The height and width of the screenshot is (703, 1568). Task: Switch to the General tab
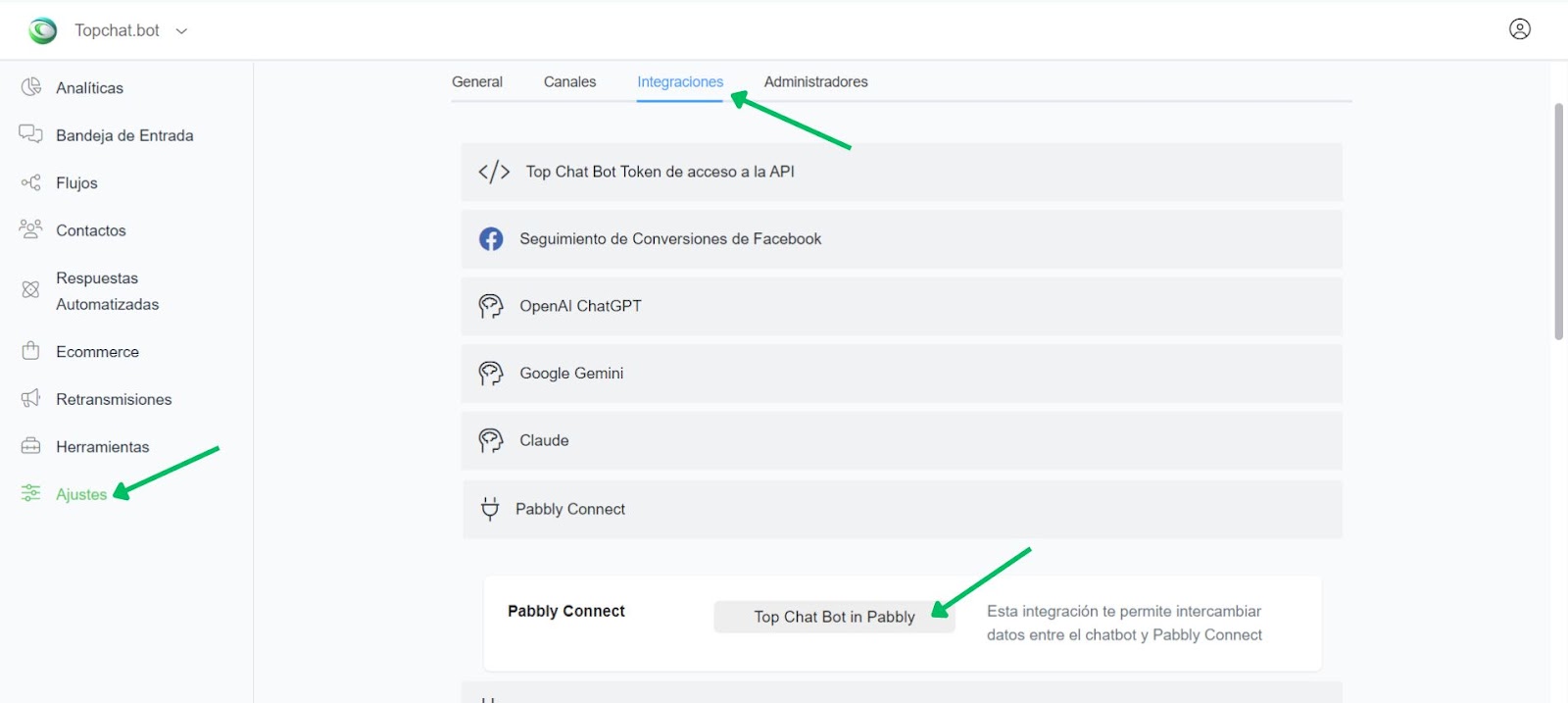[x=477, y=82]
